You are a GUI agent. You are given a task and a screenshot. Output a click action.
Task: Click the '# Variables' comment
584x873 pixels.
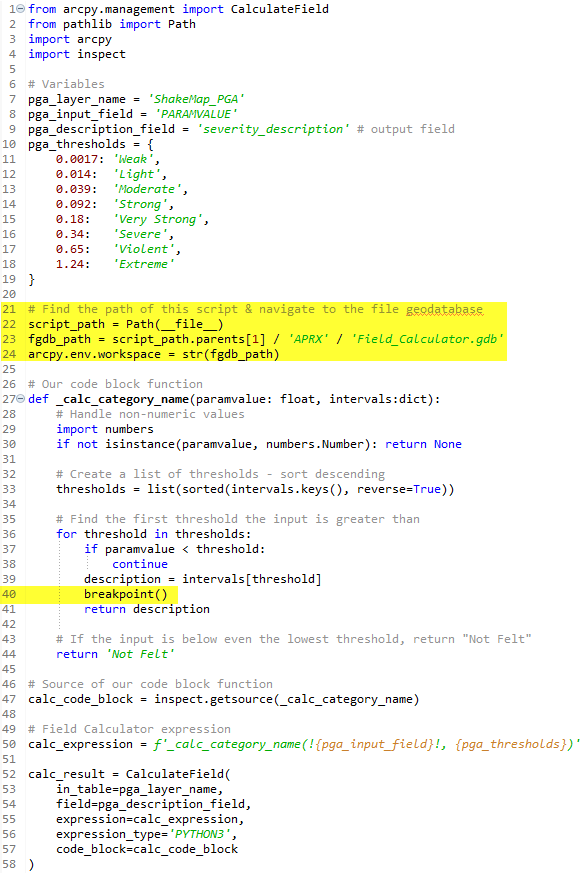pos(66,84)
